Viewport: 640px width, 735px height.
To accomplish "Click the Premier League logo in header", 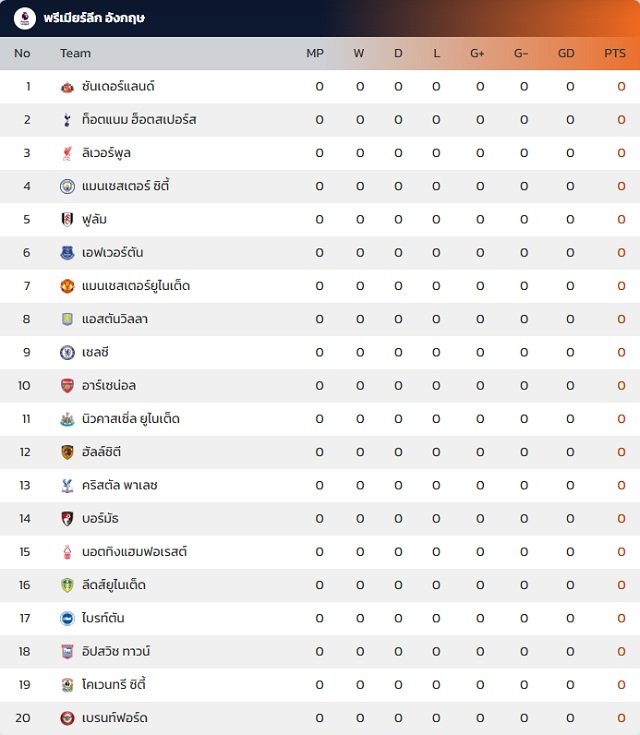I will [24, 18].
